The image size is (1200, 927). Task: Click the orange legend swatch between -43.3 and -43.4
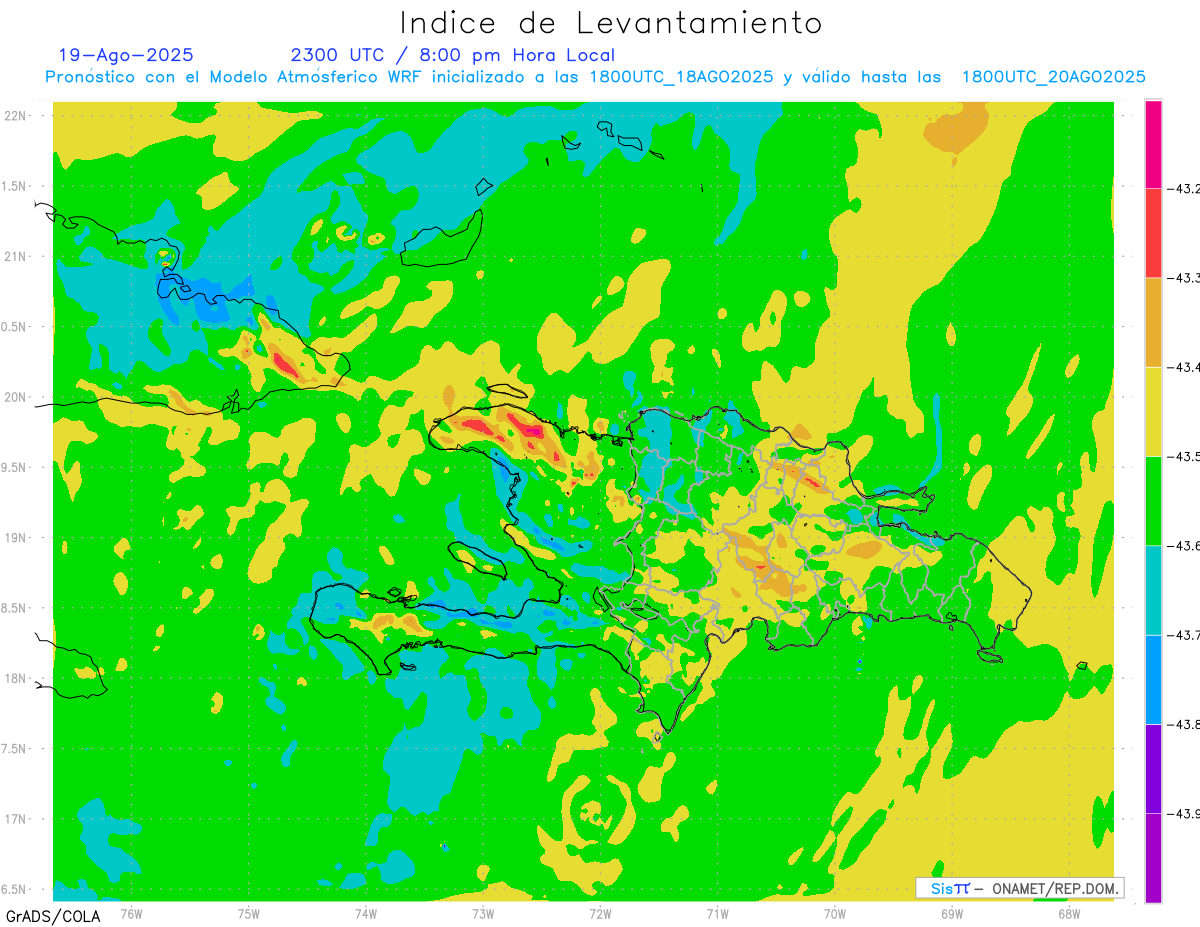[x=1153, y=322]
